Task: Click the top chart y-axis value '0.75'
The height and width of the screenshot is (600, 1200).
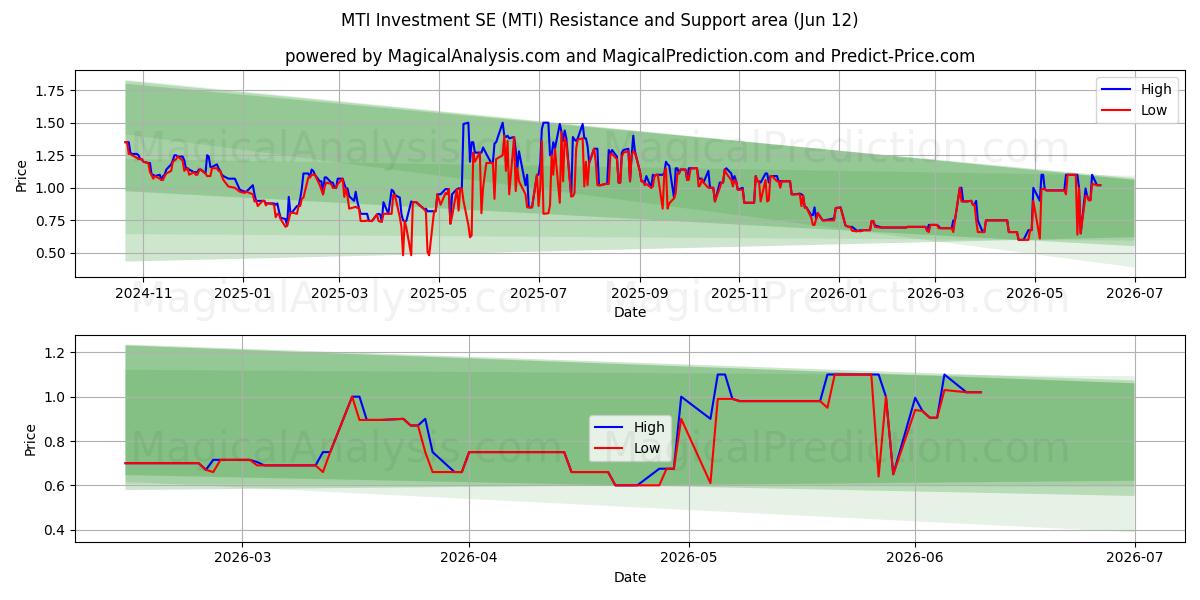Action: point(51,221)
